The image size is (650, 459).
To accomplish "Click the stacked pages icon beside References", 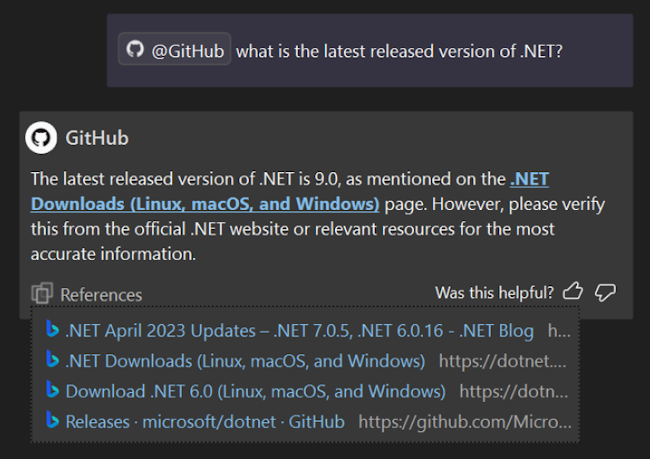I will pyautogui.click(x=42, y=294).
